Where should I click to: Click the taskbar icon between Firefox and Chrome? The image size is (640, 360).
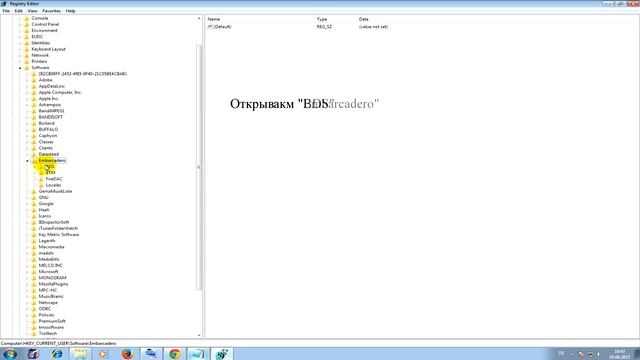click(151, 354)
